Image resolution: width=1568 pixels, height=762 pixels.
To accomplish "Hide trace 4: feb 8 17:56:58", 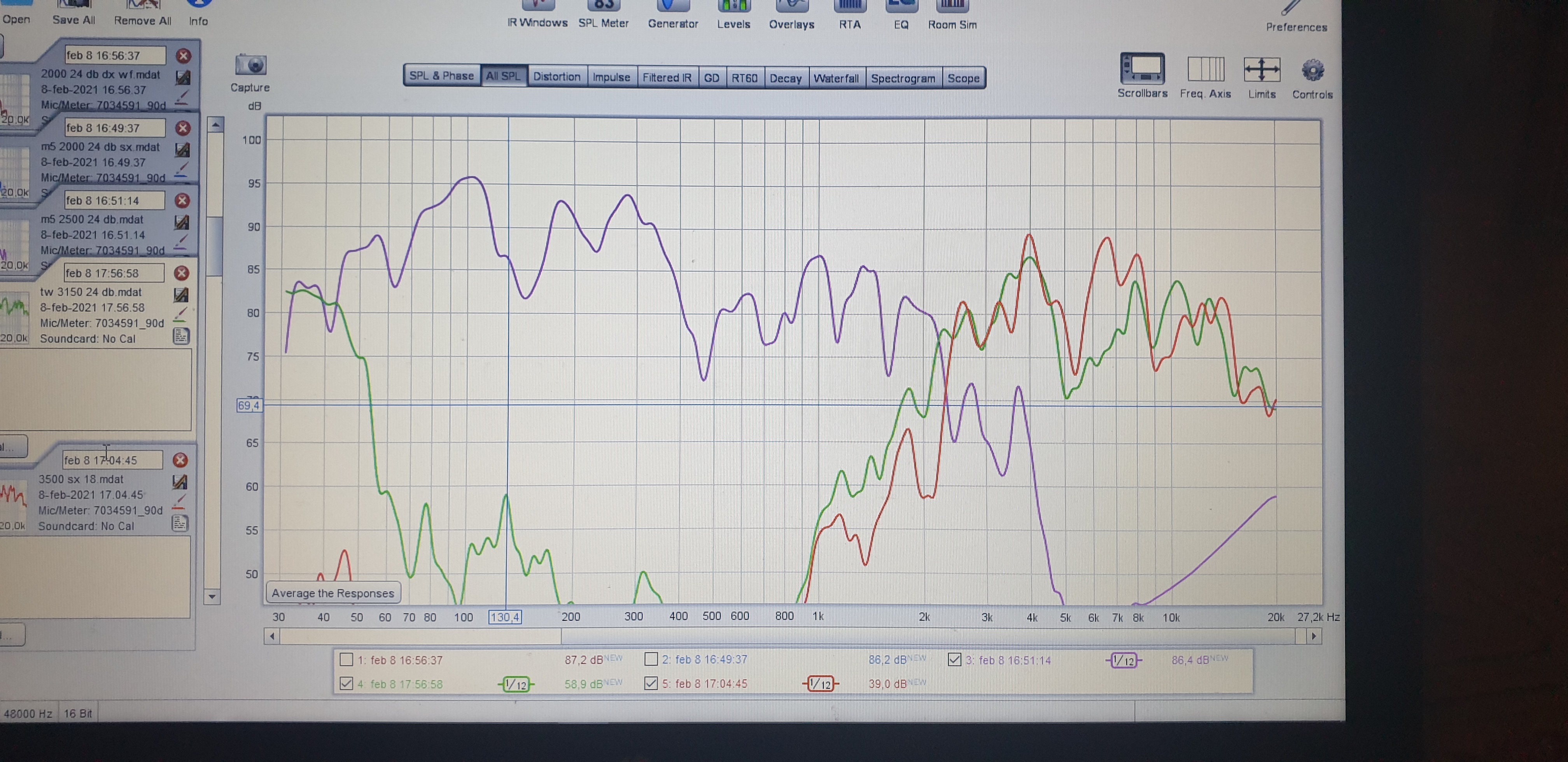I will [x=346, y=683].
